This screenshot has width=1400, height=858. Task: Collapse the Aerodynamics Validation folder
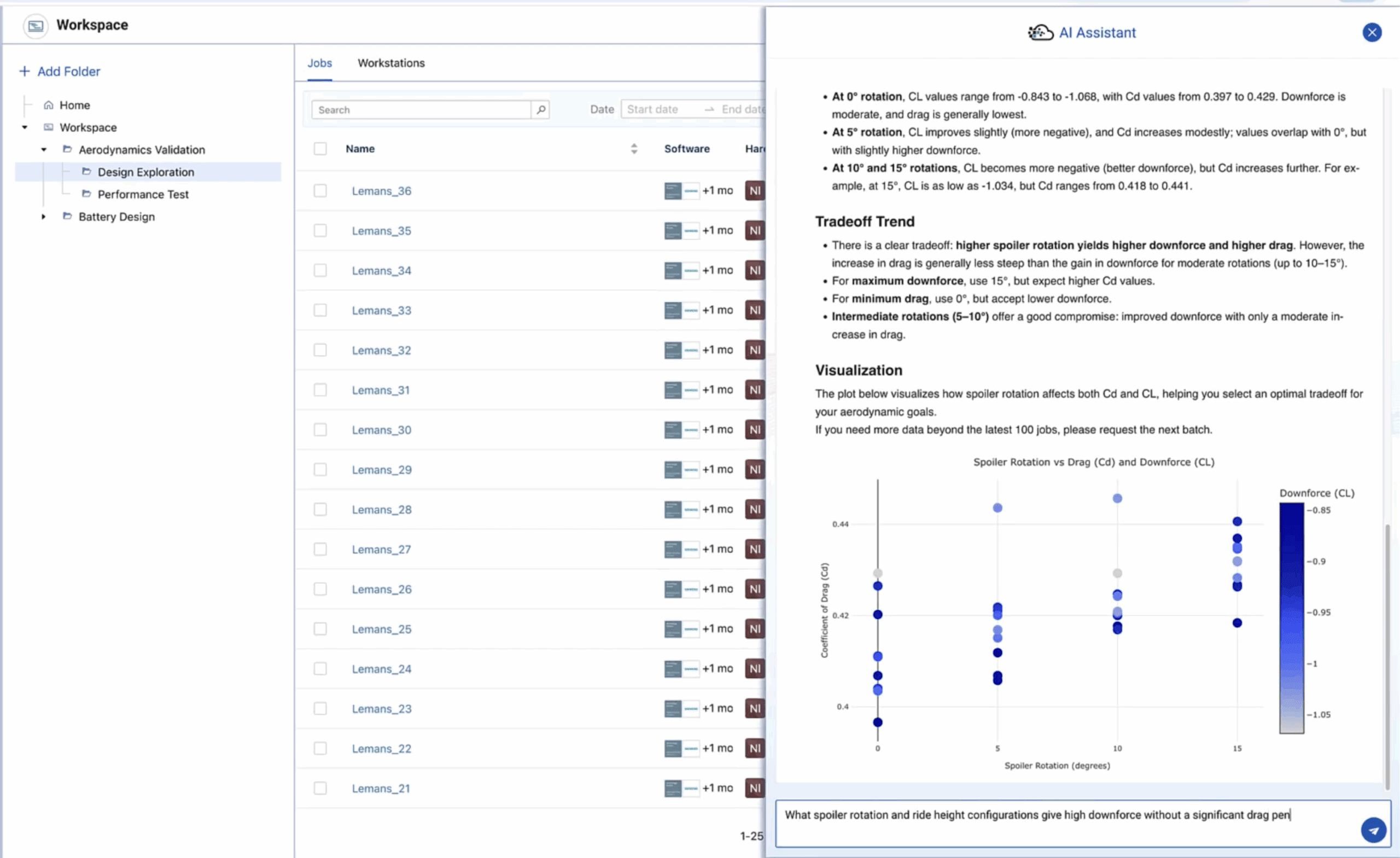tap(44, 150)
